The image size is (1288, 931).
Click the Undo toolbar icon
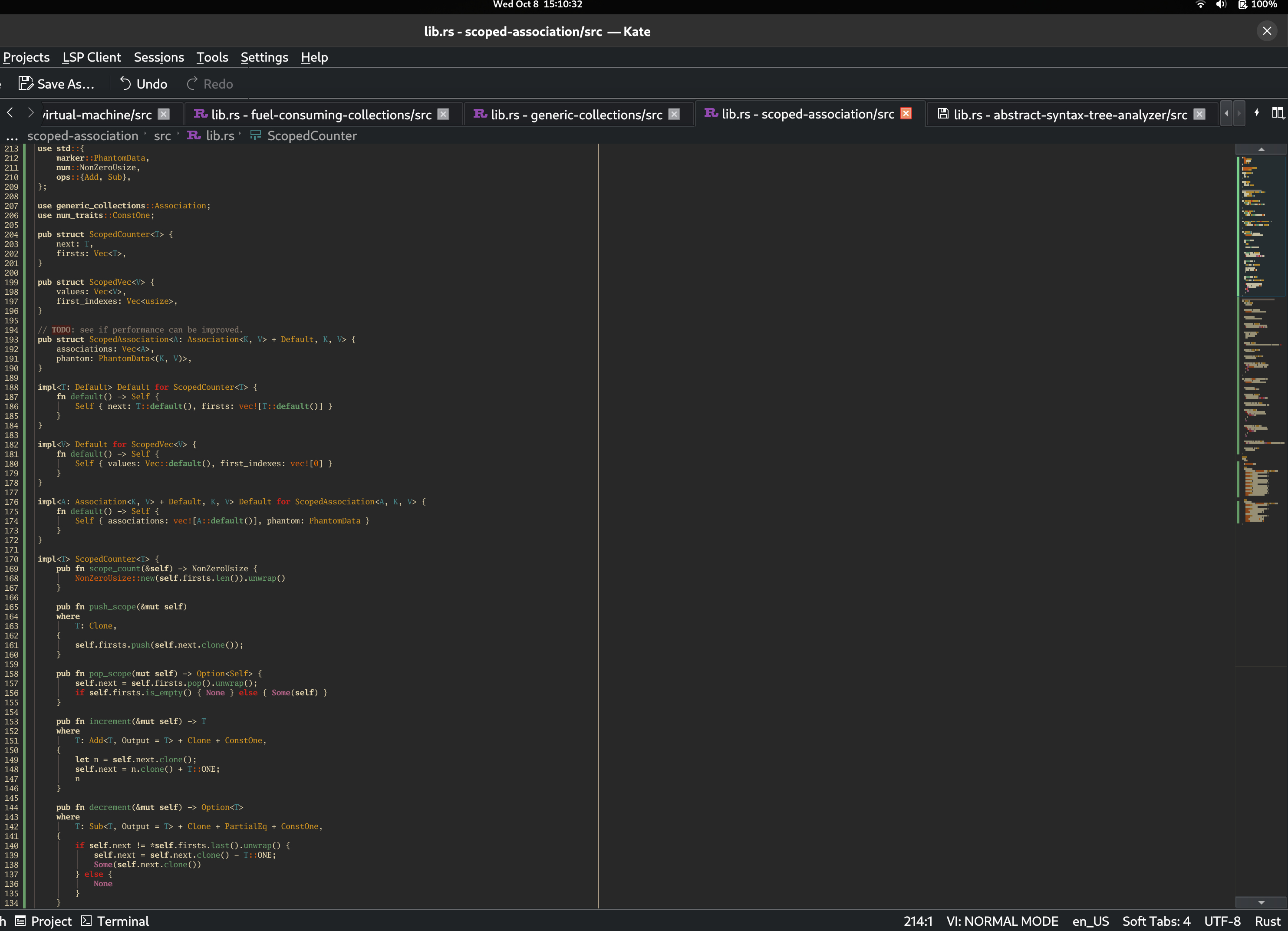(x=125, y=84)
